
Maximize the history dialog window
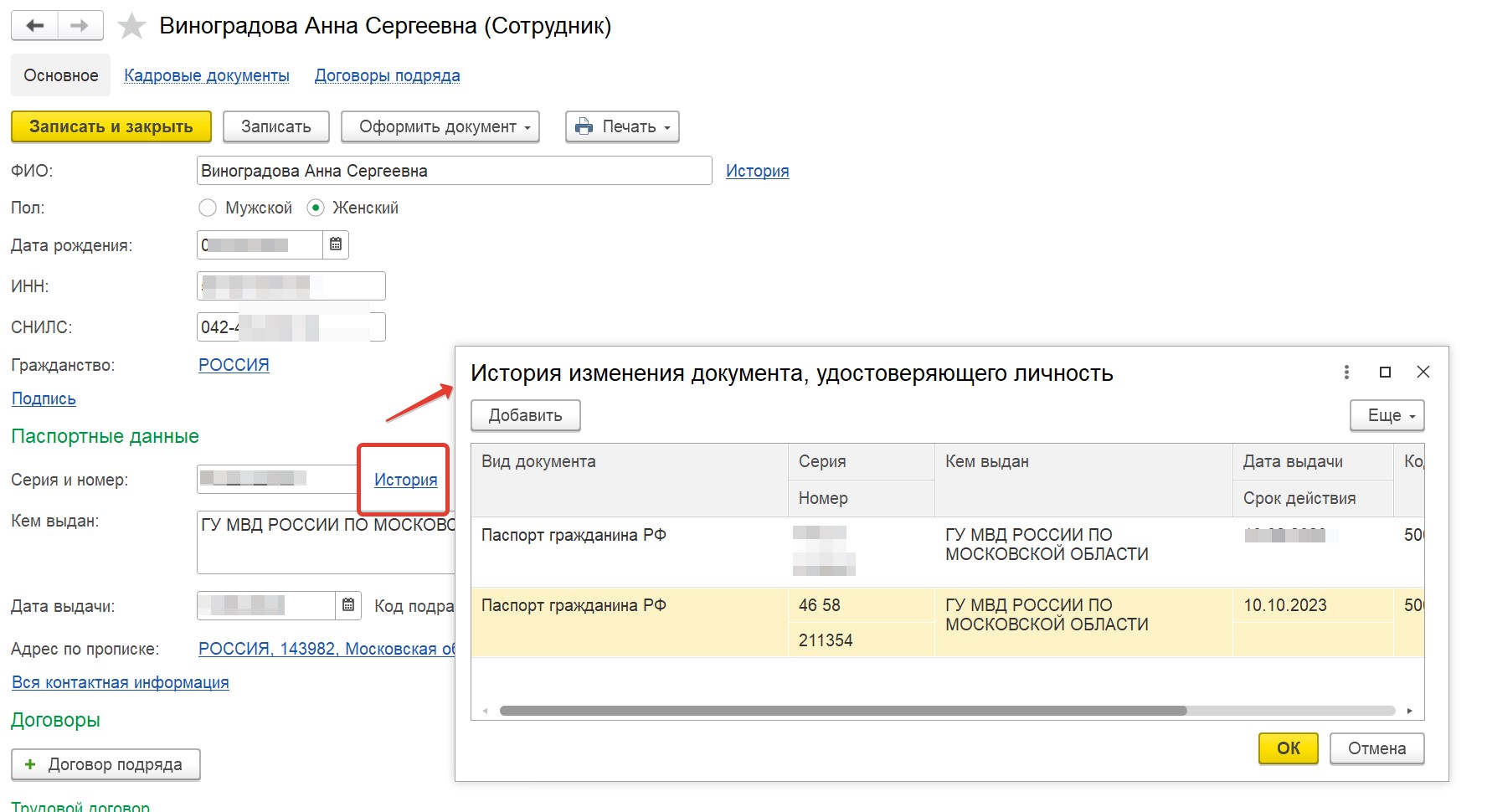[x=1385, y=372]
